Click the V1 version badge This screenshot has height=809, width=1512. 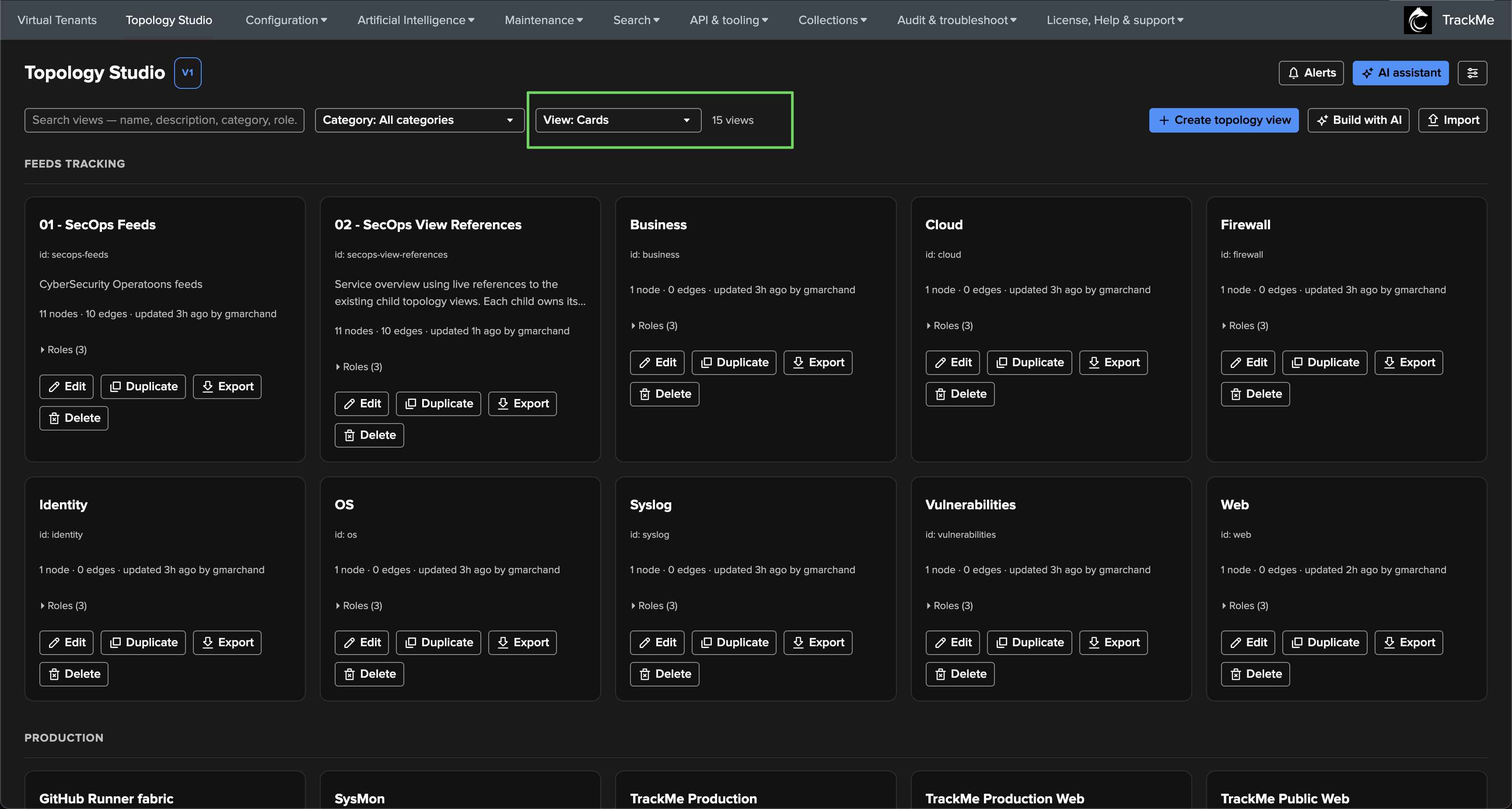pyautogui.click(x=187, y=73)
